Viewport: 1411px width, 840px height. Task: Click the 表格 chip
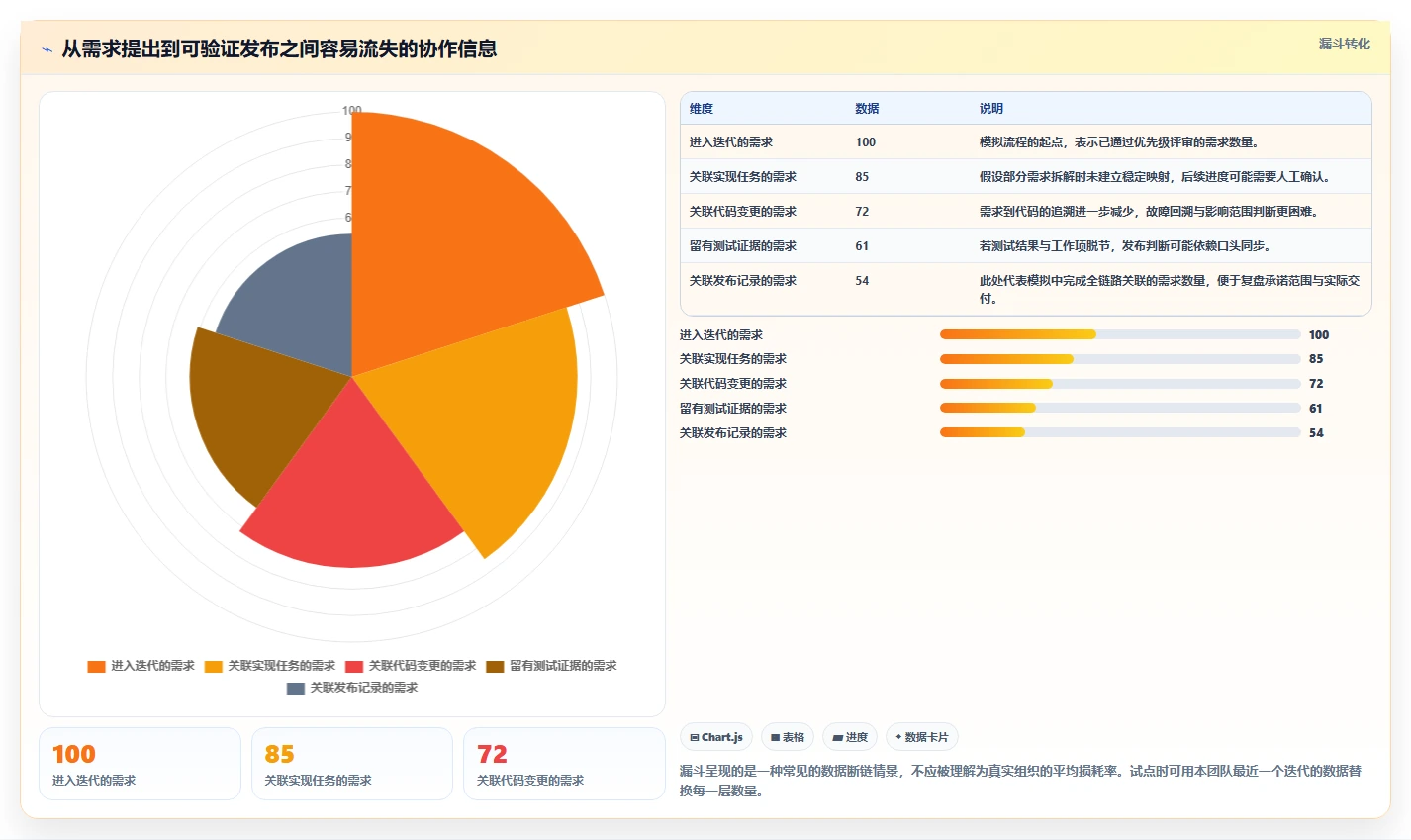pyautogui.click(x=788, y=737)
